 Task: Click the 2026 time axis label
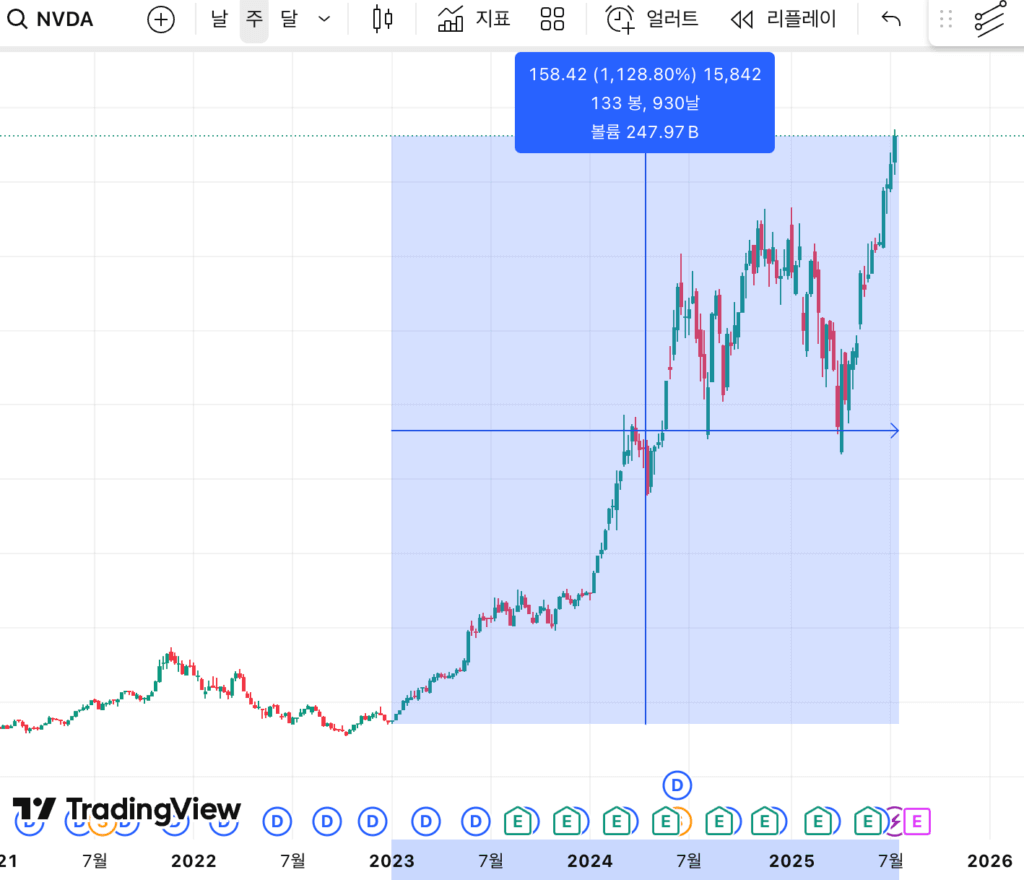pyautogui.click(x=990, y=861)
